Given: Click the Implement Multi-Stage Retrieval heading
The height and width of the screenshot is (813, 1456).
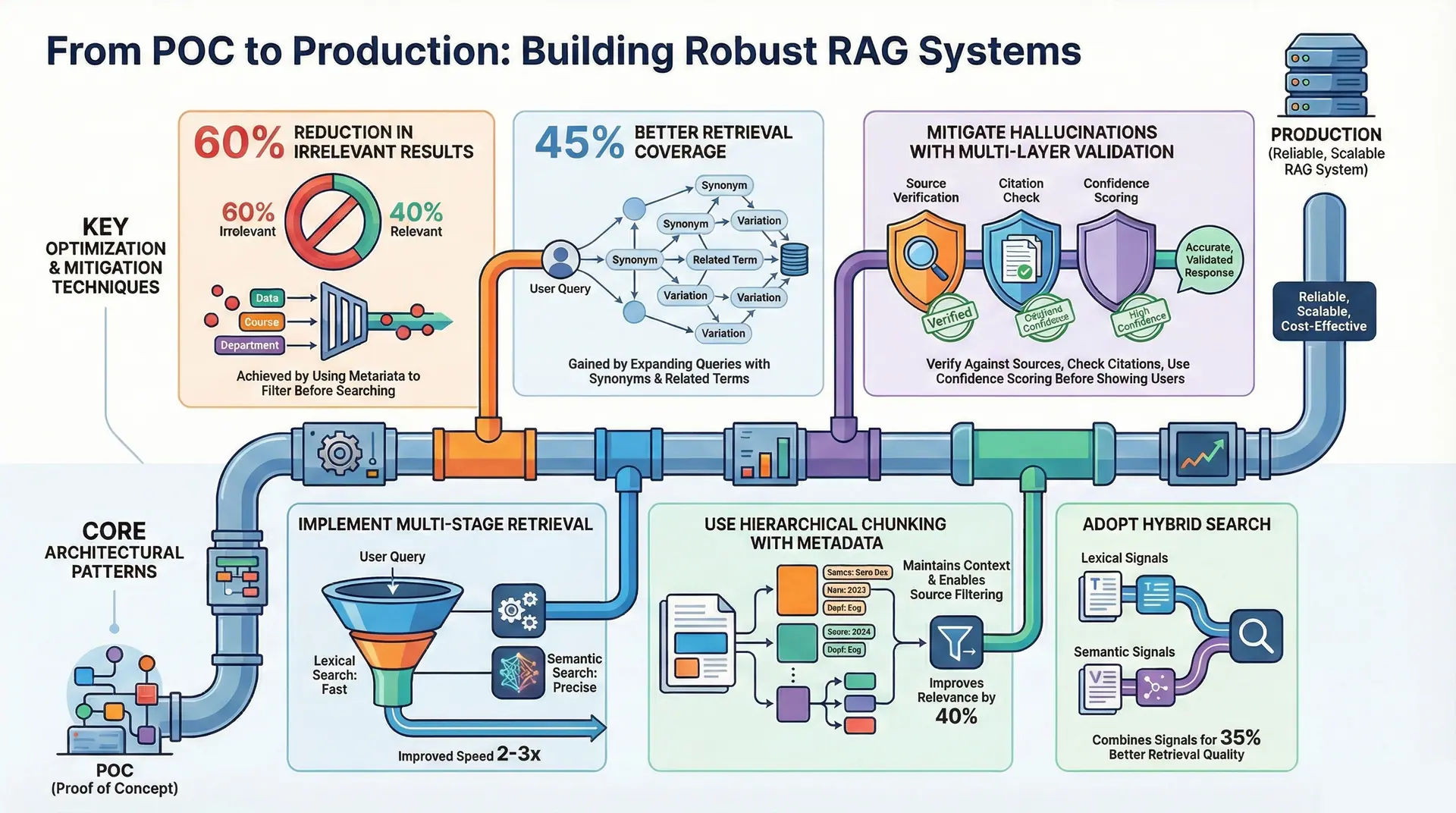Looking at the screenshot, I should click(446, 524).
